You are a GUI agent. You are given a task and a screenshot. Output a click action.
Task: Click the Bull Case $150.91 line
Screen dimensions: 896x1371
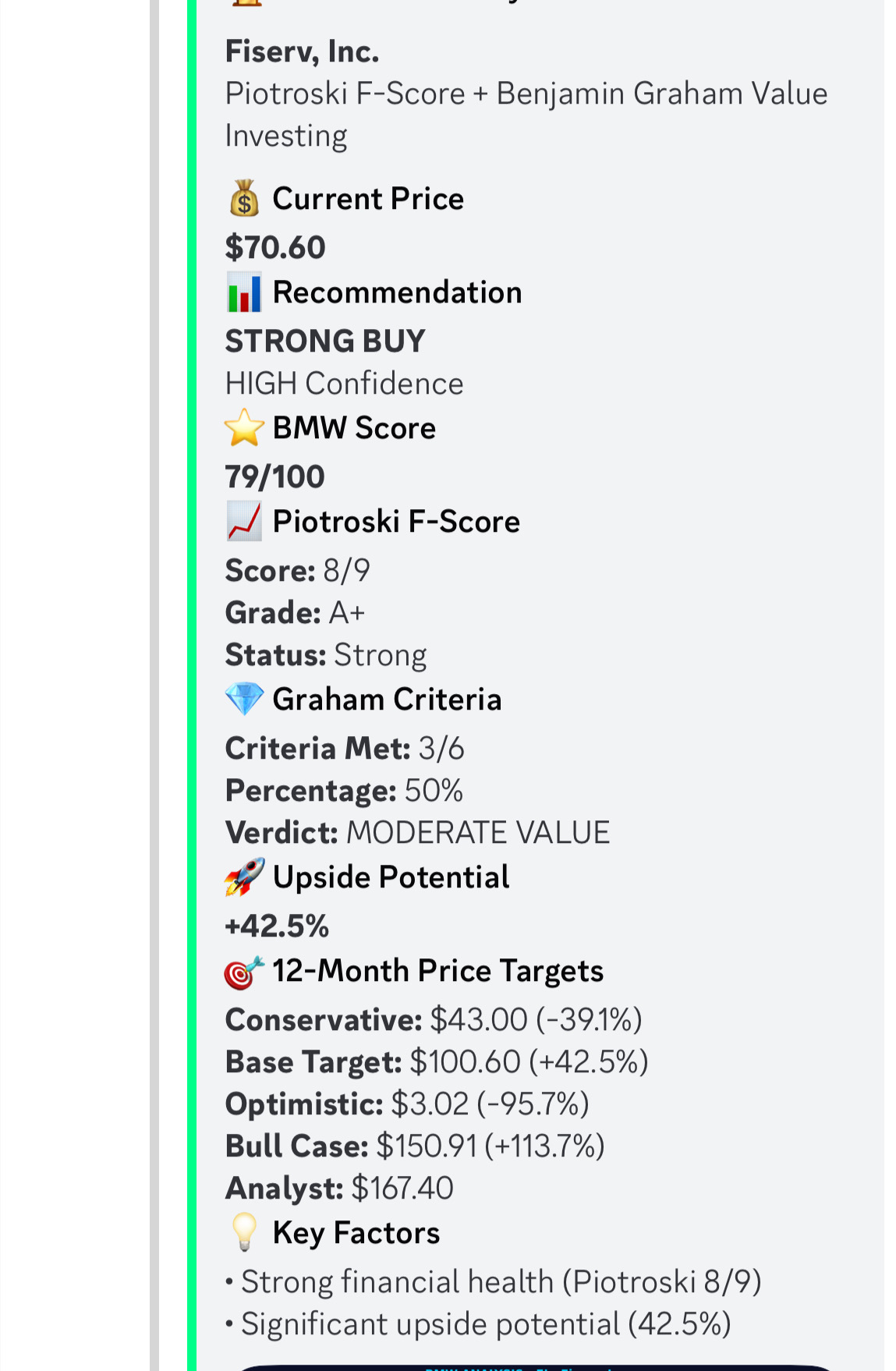tap(414, 1146)
